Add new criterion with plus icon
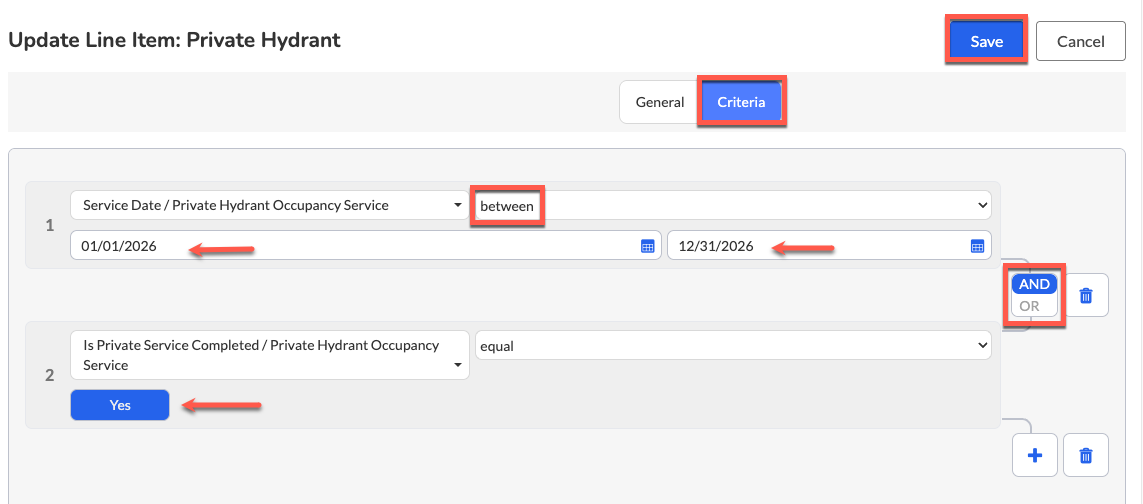1143x504 pixels. (x=1035, y=456)
